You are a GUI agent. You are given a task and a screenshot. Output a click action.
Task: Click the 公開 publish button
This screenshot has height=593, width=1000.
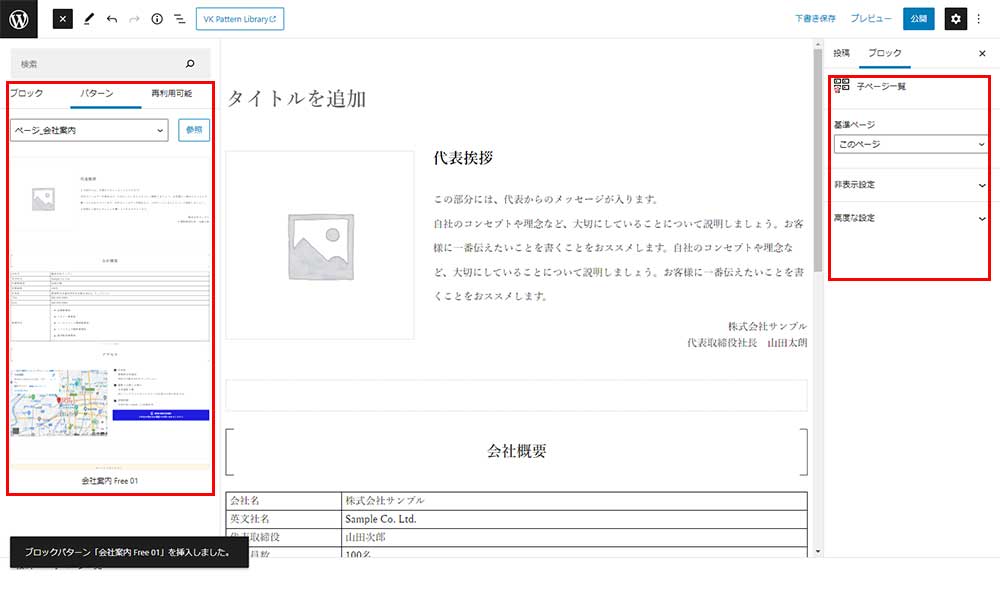[918, 19]
